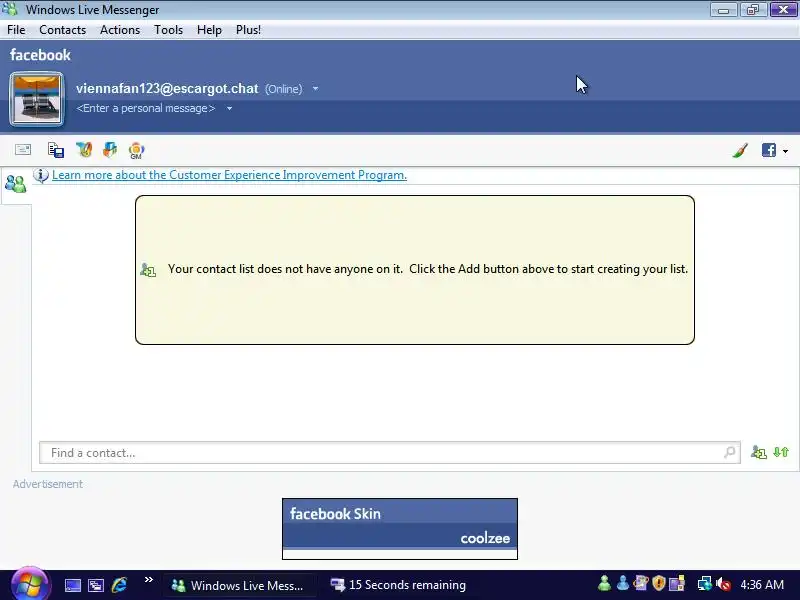Launch Internet Explorer from Quick Launch
The height and width of the screenshot is (600, 800).
click(119, 585)
